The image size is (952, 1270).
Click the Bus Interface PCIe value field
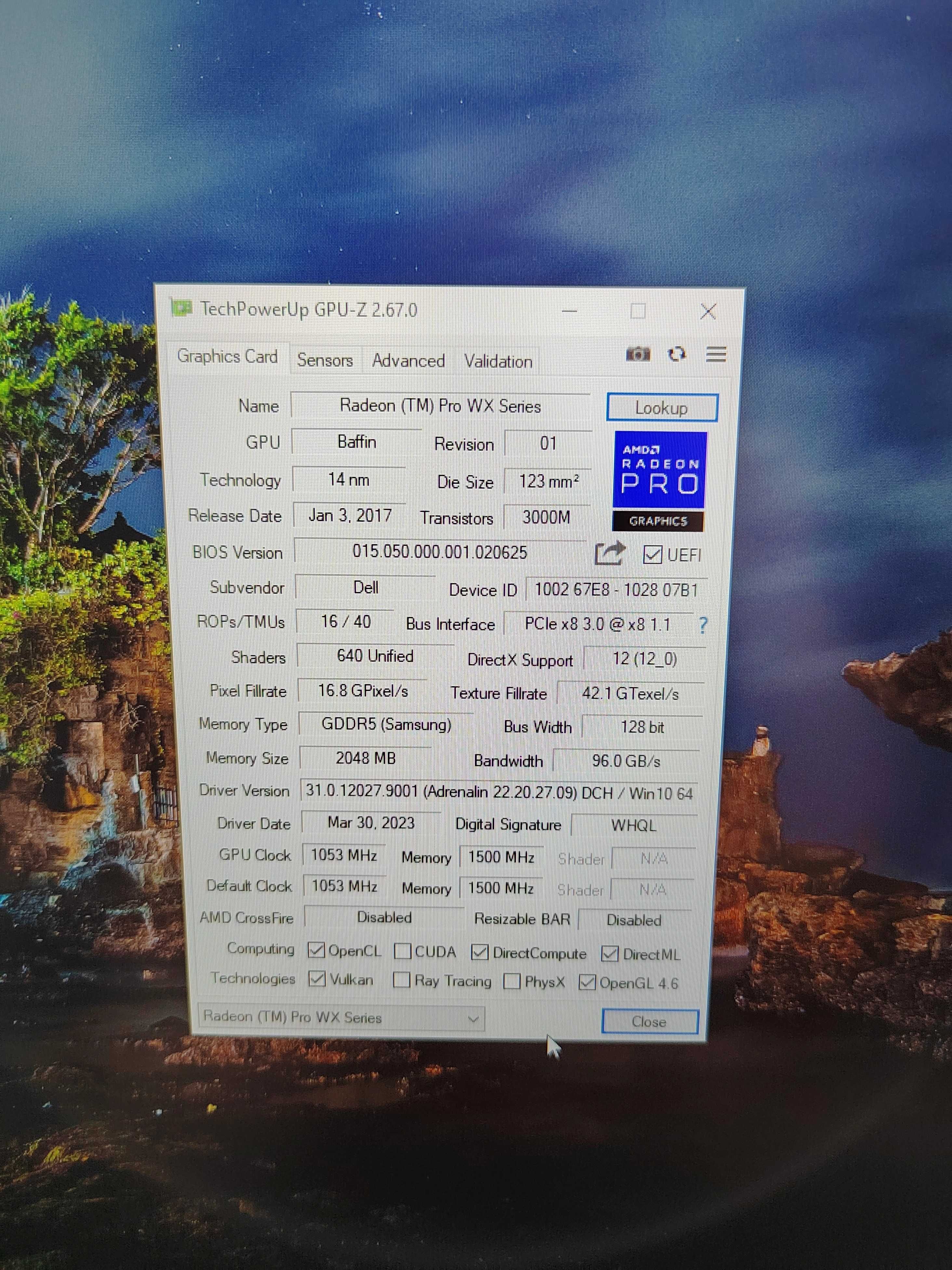[598, 625]
